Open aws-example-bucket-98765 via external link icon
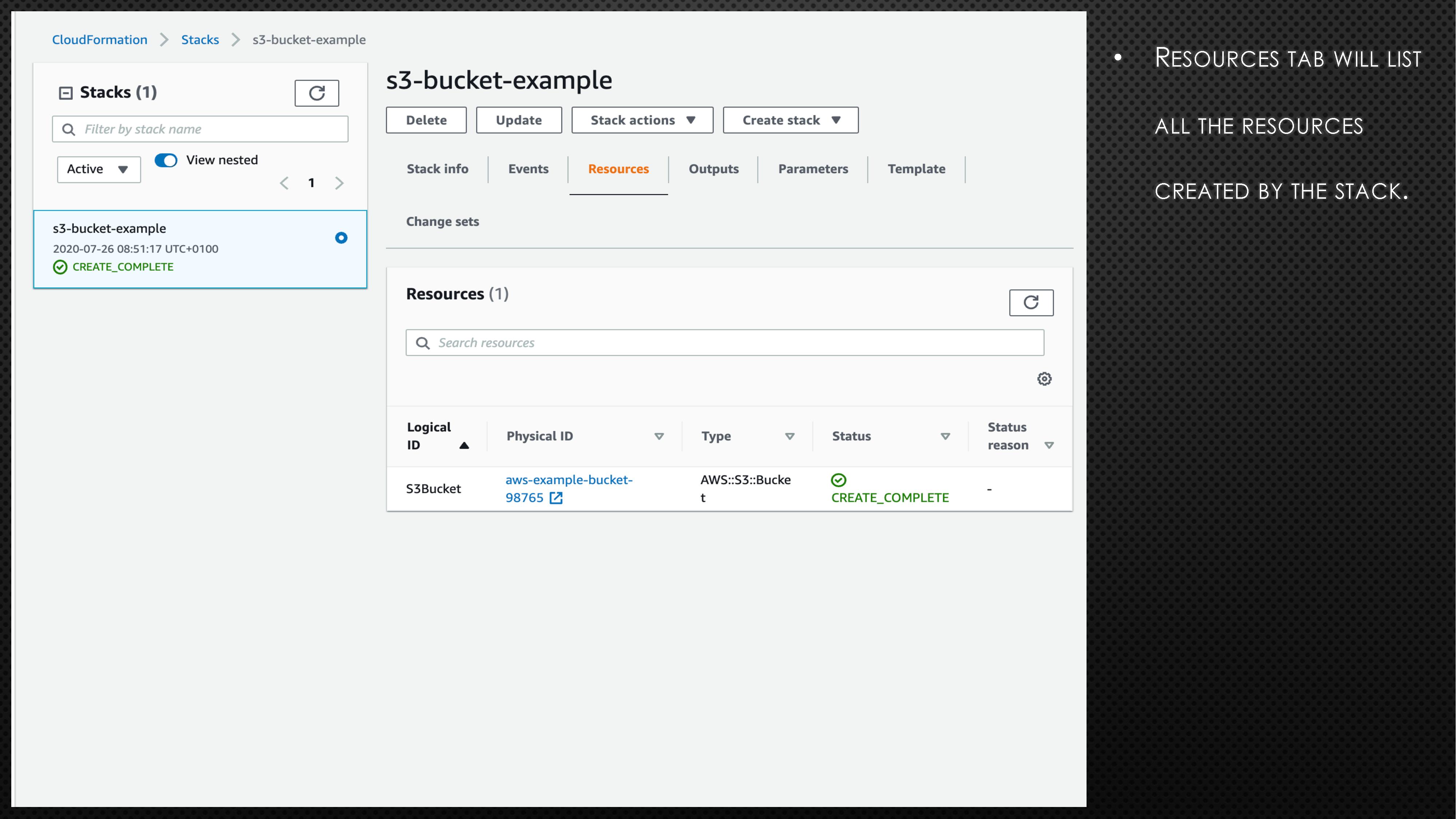The image size is (1456, 819). click(557, 498)
